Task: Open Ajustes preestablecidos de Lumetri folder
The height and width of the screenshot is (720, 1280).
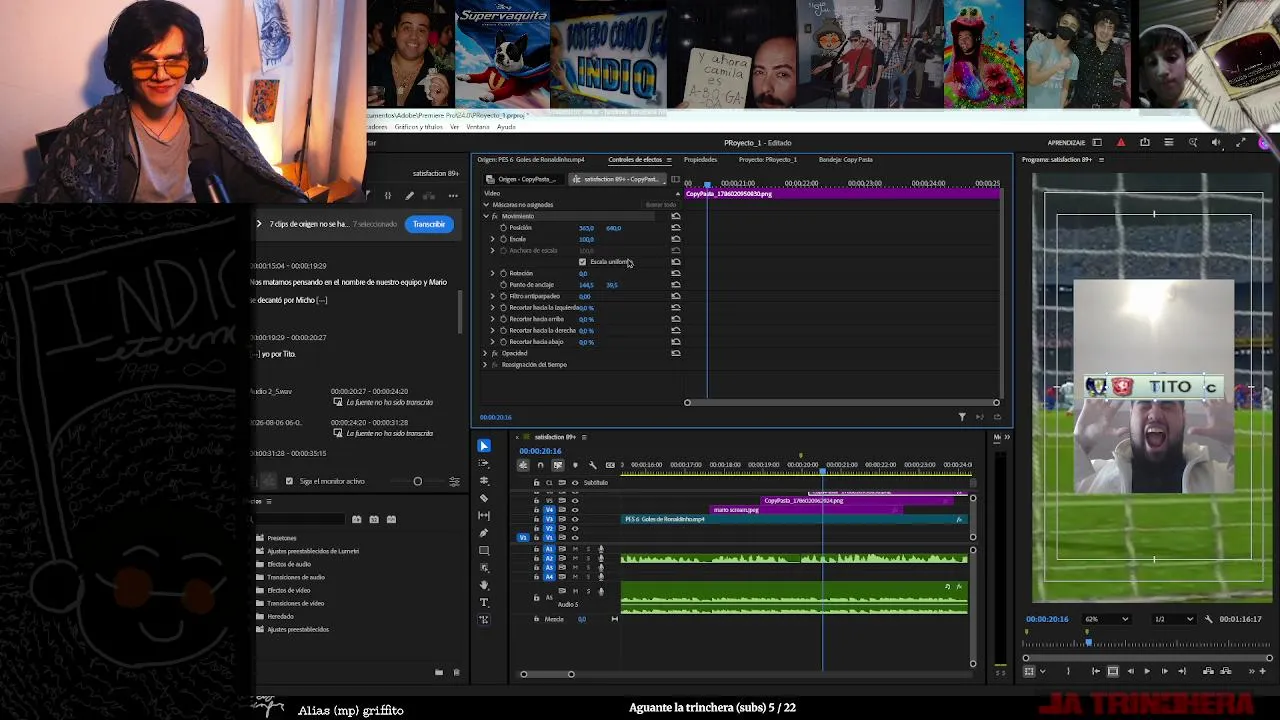Action: (x=307, y=551)
